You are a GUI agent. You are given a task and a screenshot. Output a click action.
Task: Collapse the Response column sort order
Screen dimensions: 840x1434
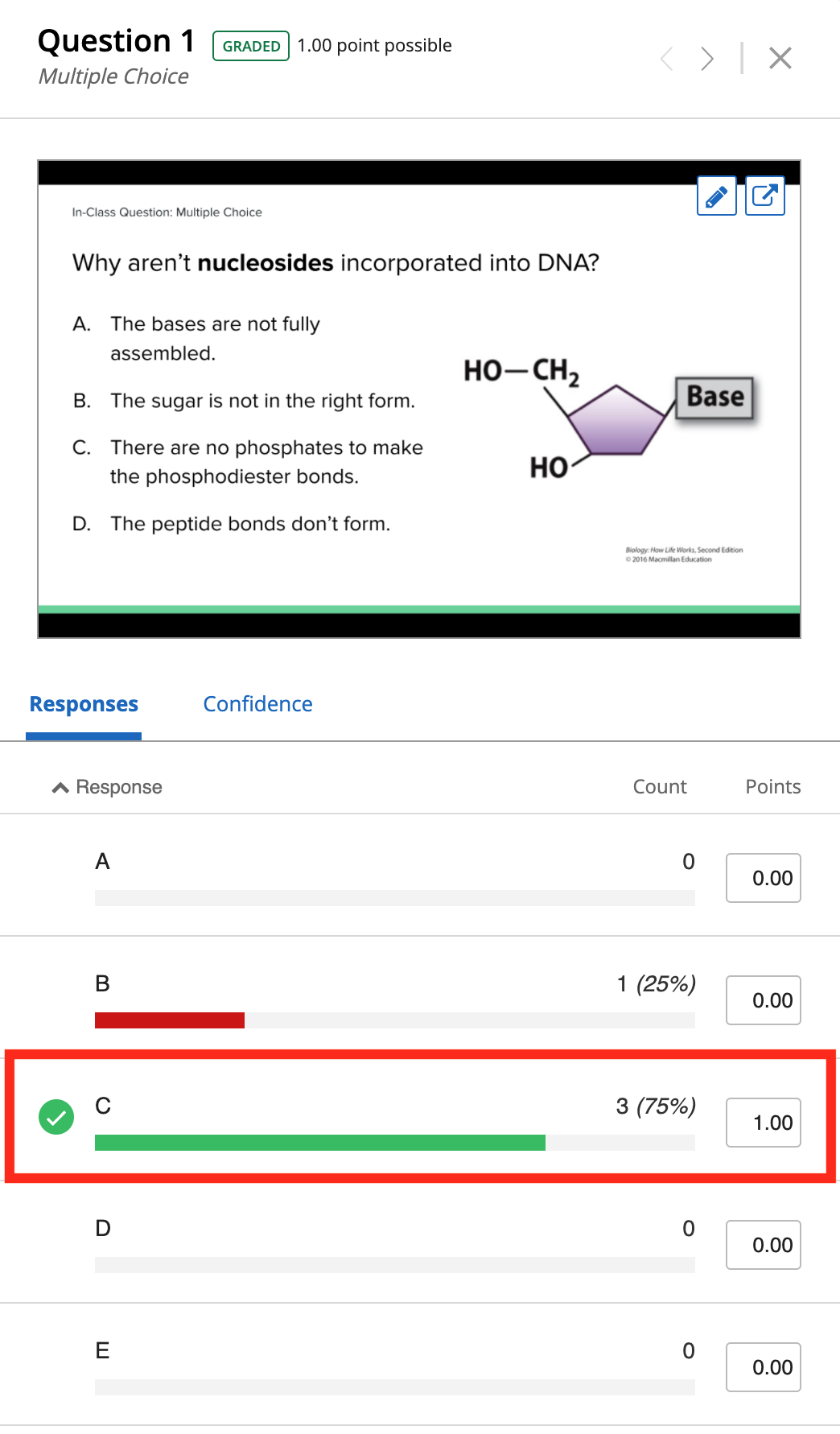[59, 786]
